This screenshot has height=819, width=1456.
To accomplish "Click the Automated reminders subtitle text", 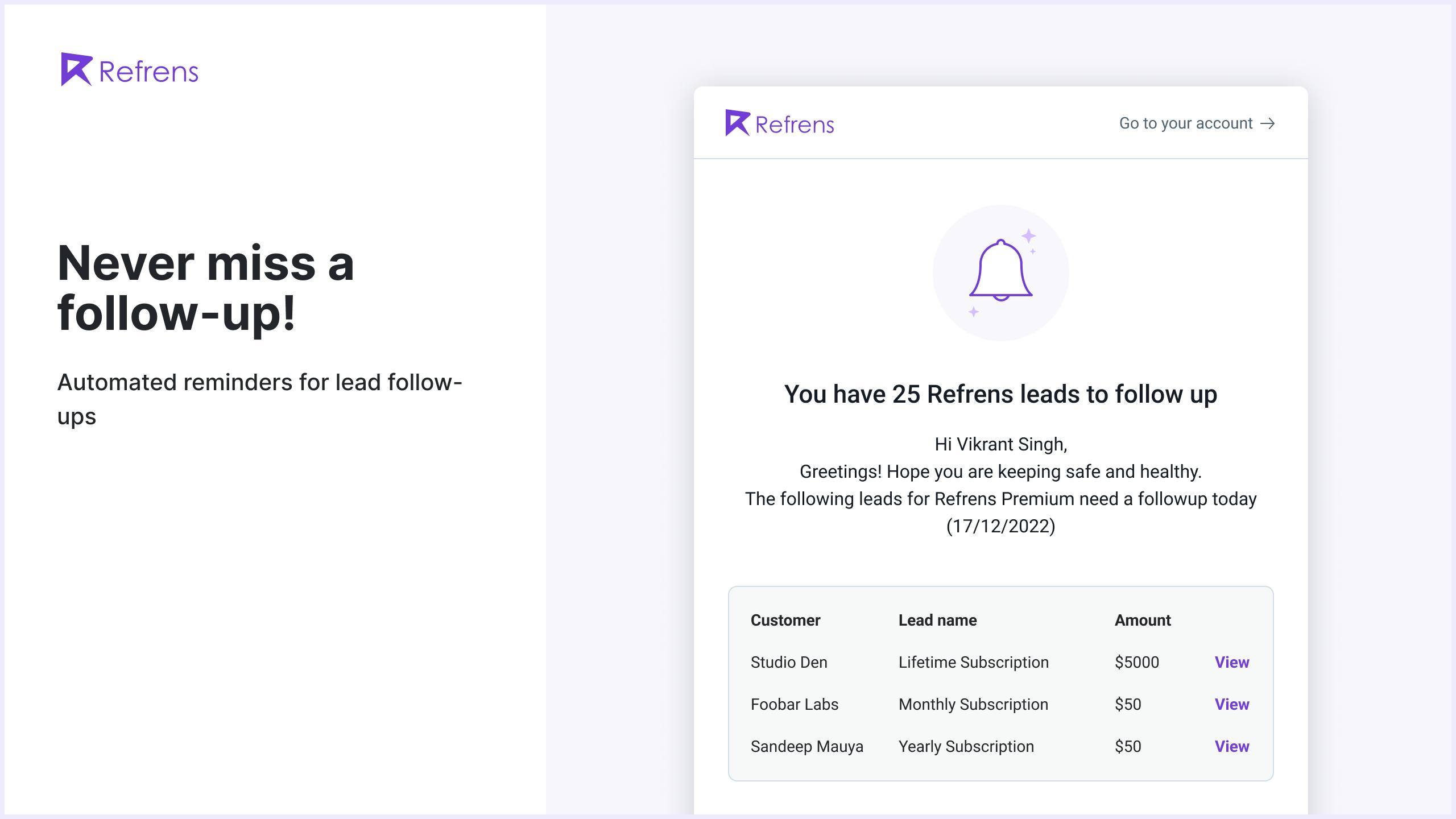I will coord(260,399).
